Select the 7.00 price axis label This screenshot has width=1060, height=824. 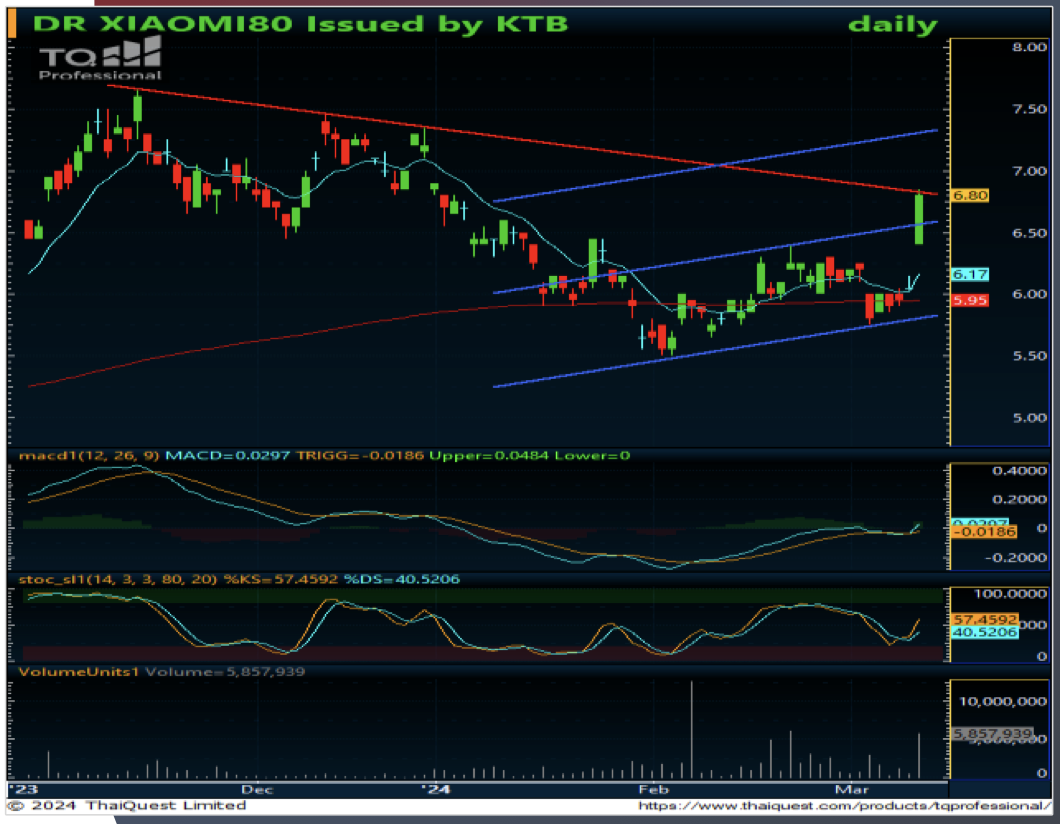(1029, 171)
